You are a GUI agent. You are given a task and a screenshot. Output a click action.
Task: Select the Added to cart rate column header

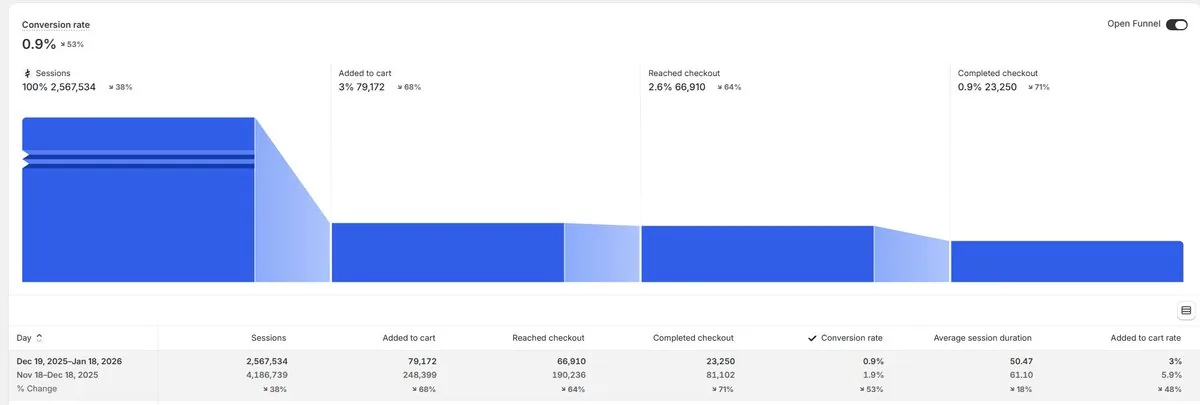pos(1146,338)
